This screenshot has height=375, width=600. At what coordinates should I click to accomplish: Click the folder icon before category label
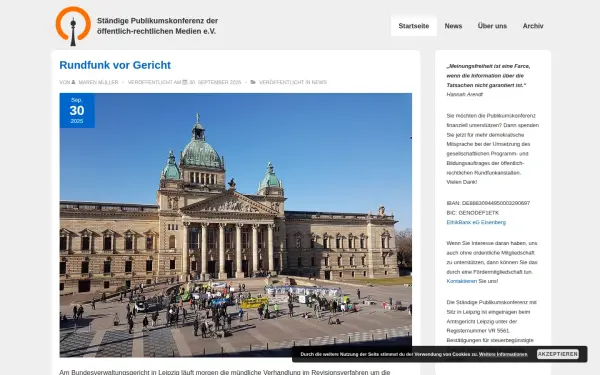click(253, 82)
